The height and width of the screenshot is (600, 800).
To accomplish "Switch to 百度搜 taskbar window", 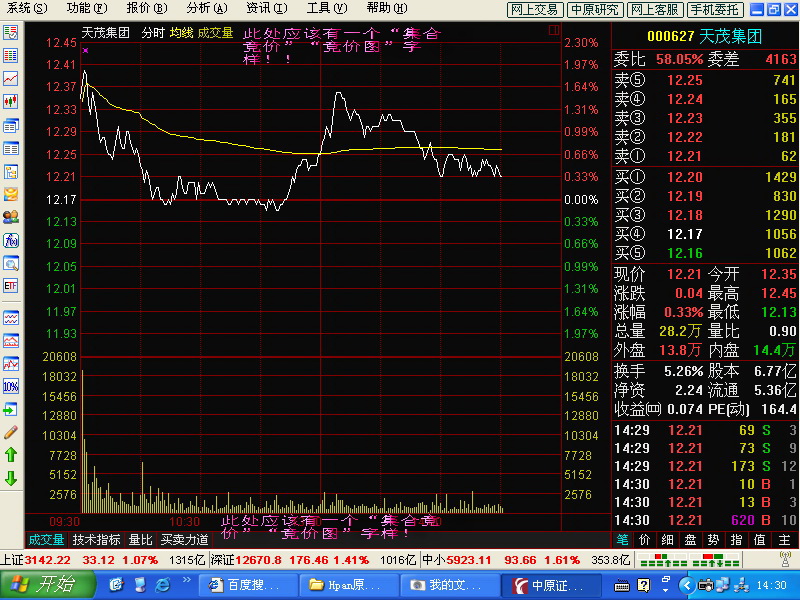I will click(247, 585).
